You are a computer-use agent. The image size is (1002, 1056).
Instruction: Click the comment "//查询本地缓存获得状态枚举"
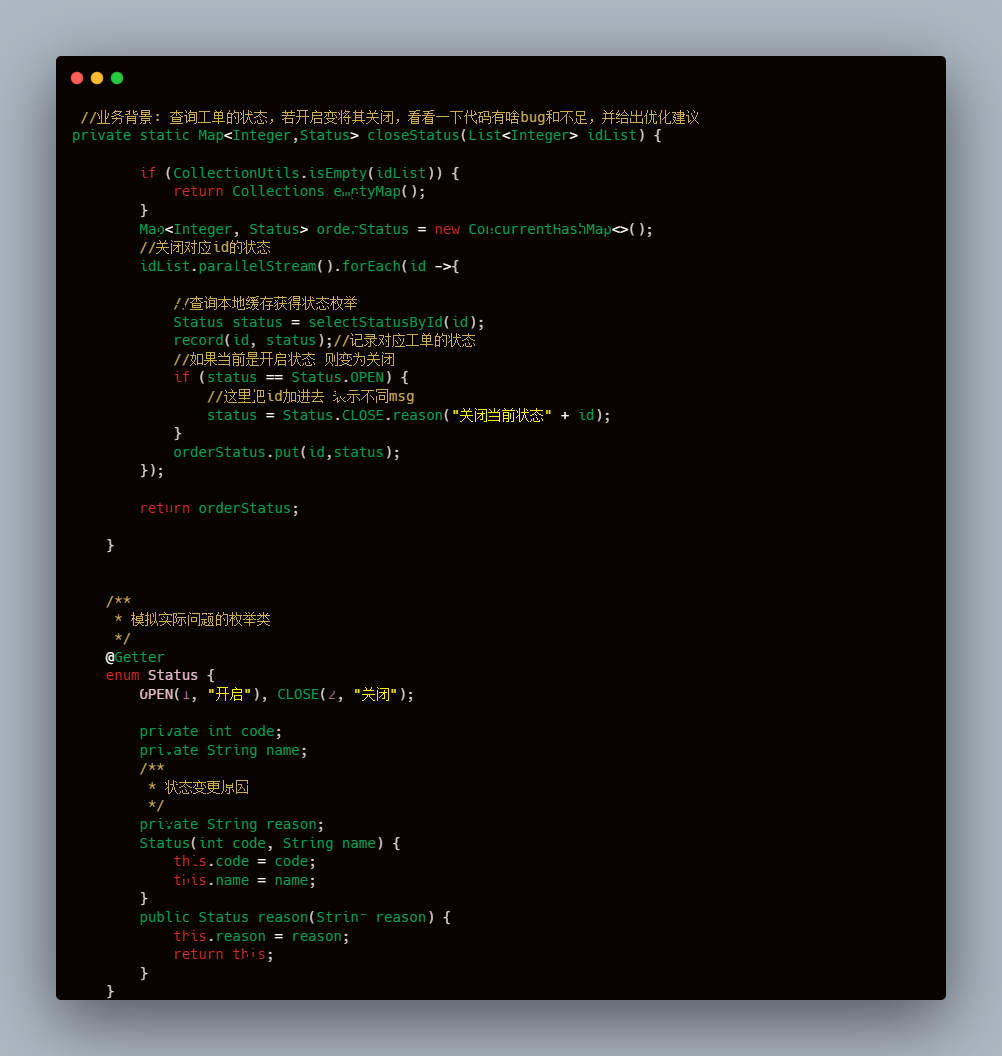[265, 303]
